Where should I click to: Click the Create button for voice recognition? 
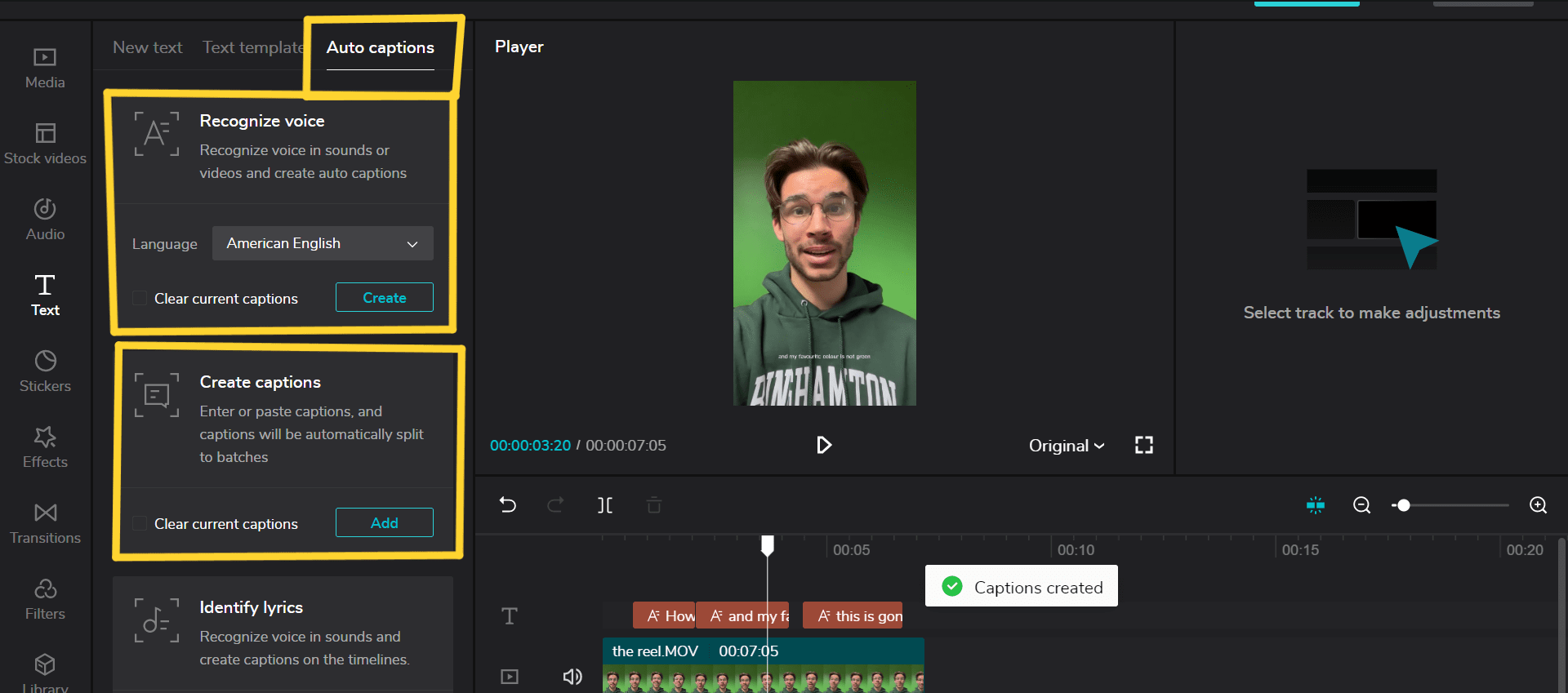[384, 298]
